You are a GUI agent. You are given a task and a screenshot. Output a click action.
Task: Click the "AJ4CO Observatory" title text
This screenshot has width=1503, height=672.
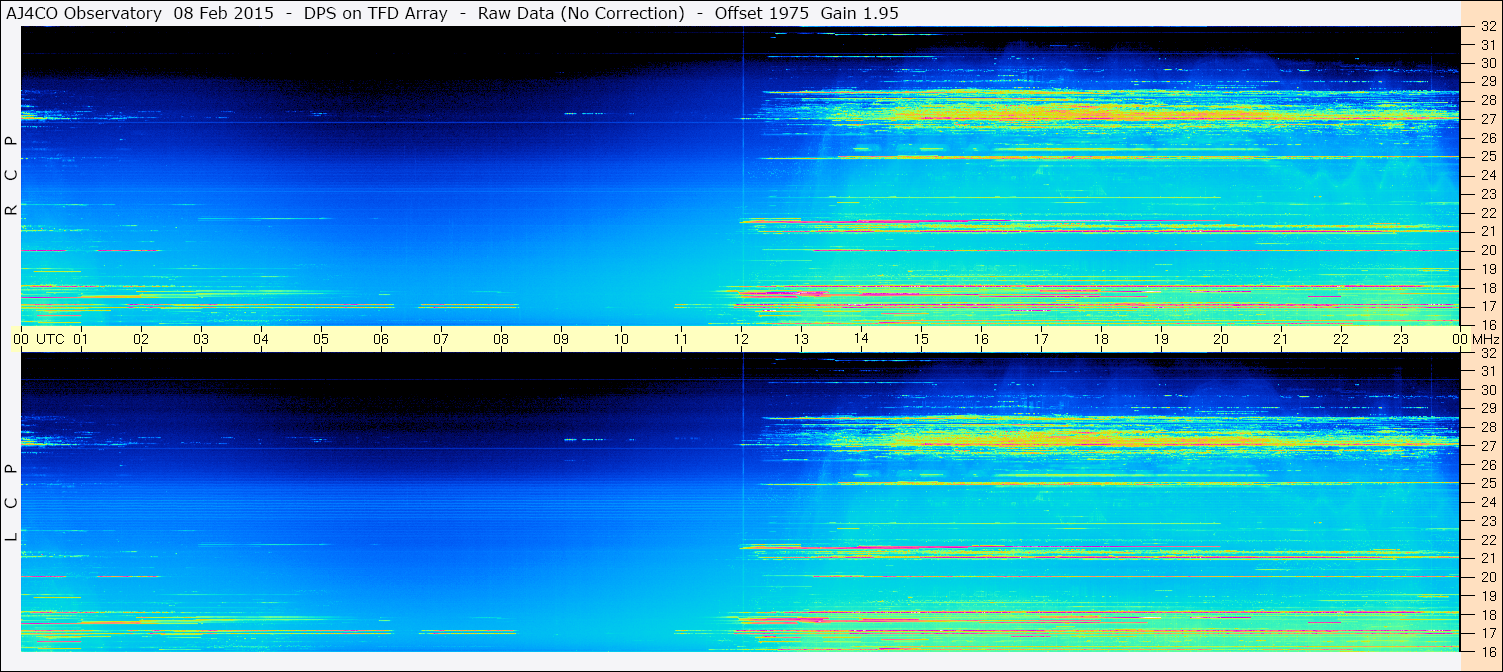point(84,14)
